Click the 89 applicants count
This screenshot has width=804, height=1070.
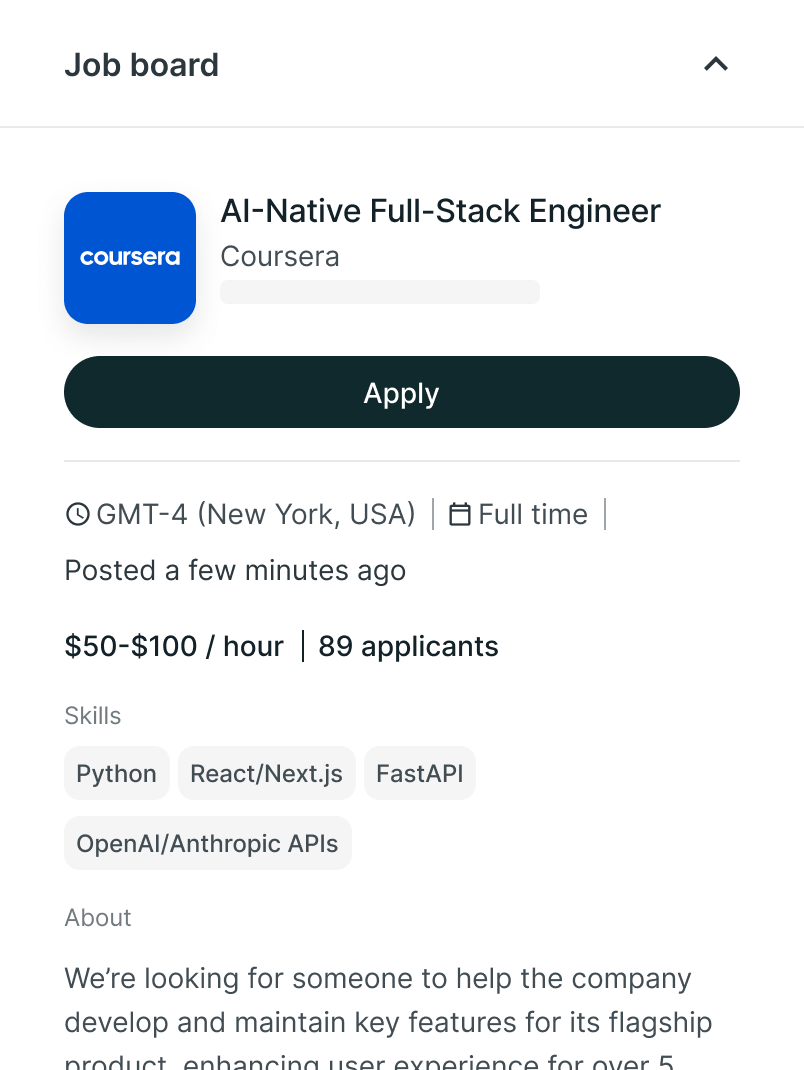click(408, 646)
